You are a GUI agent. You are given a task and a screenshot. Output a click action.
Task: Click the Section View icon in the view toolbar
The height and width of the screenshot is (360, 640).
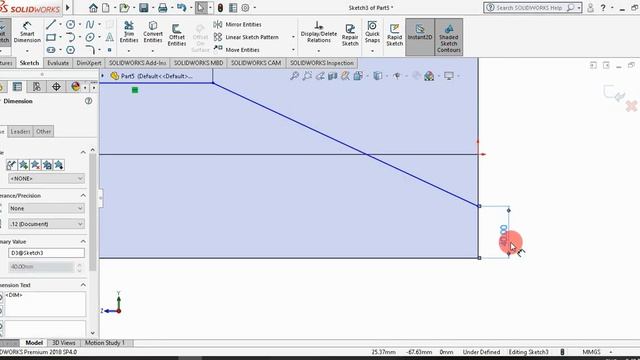[333, 76]
